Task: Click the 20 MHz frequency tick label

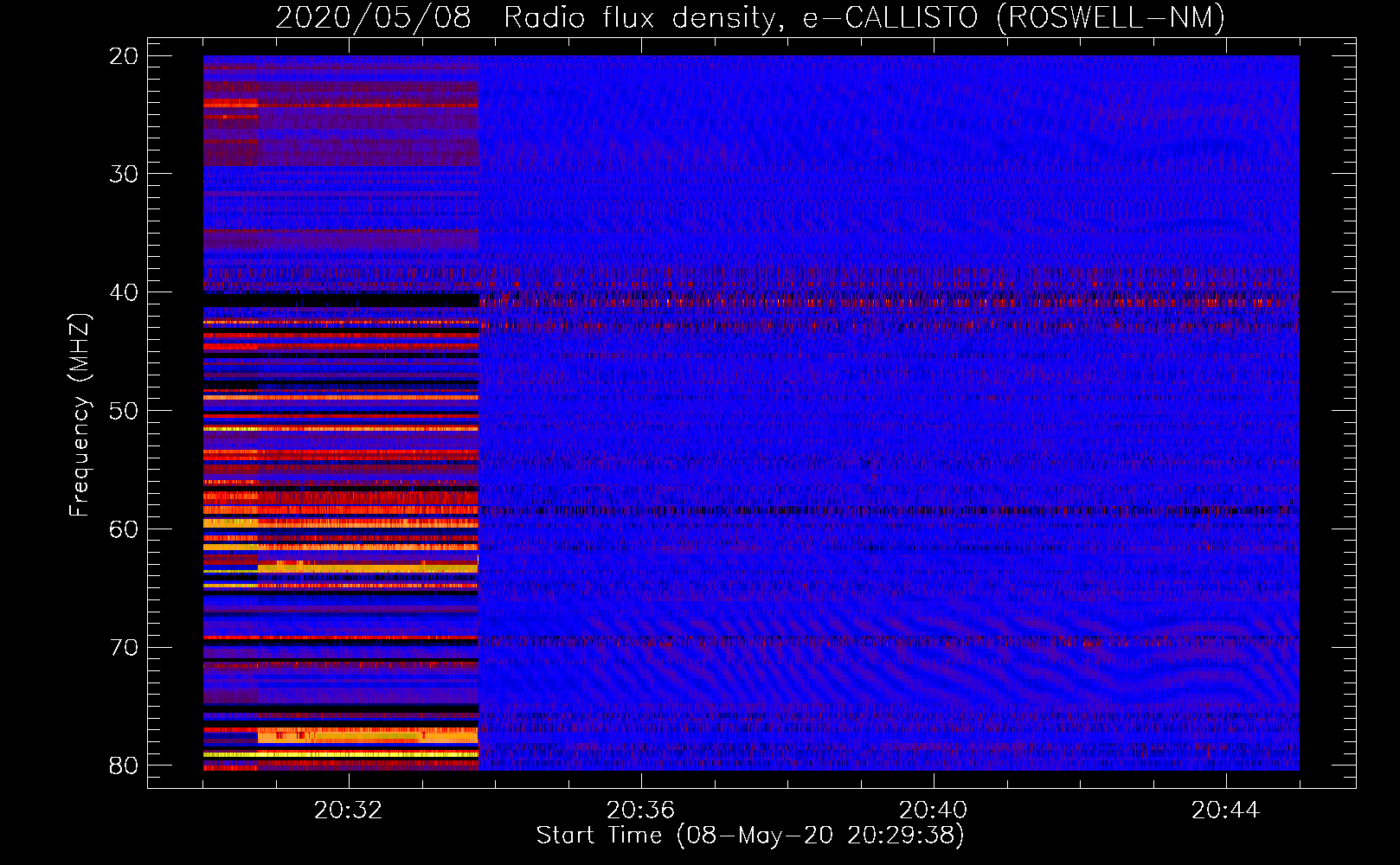Action: pyautogui.click(x=124, y=56)
